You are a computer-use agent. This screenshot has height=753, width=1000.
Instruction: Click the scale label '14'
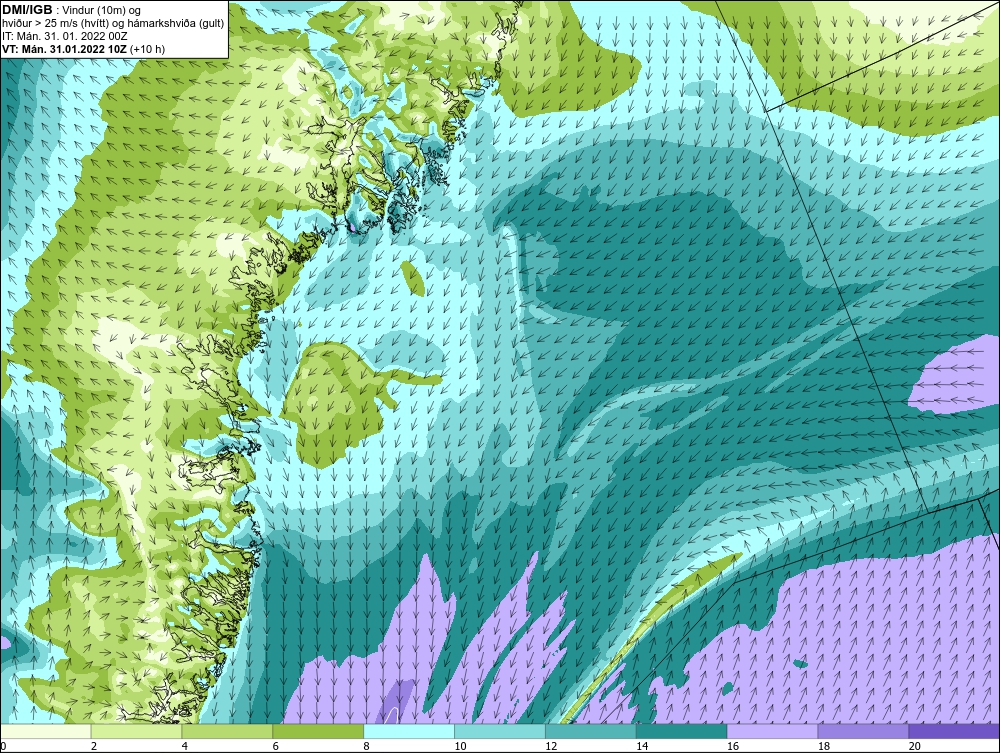coord(642,746)
